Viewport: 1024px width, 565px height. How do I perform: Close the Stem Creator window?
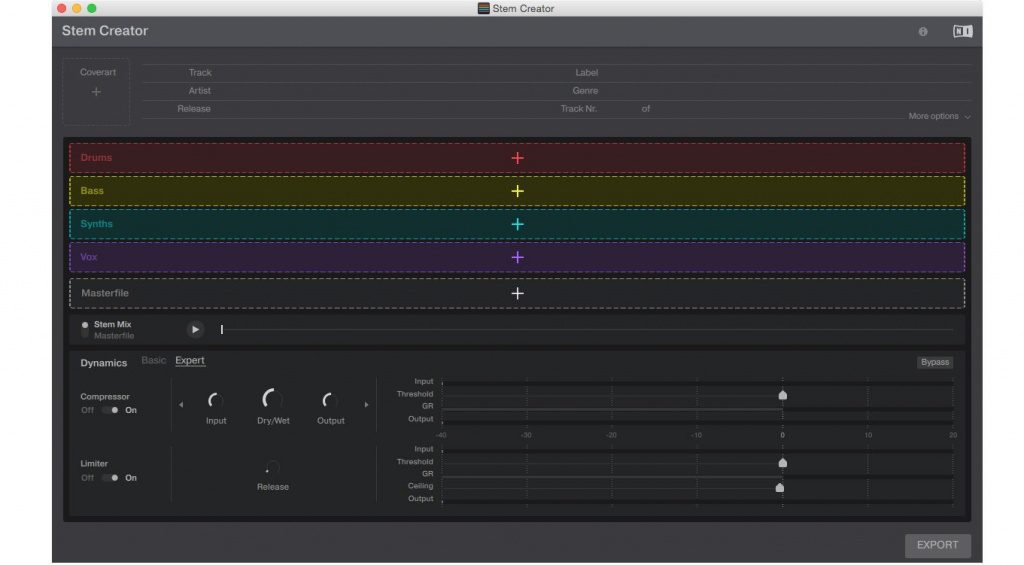[61, 8]
